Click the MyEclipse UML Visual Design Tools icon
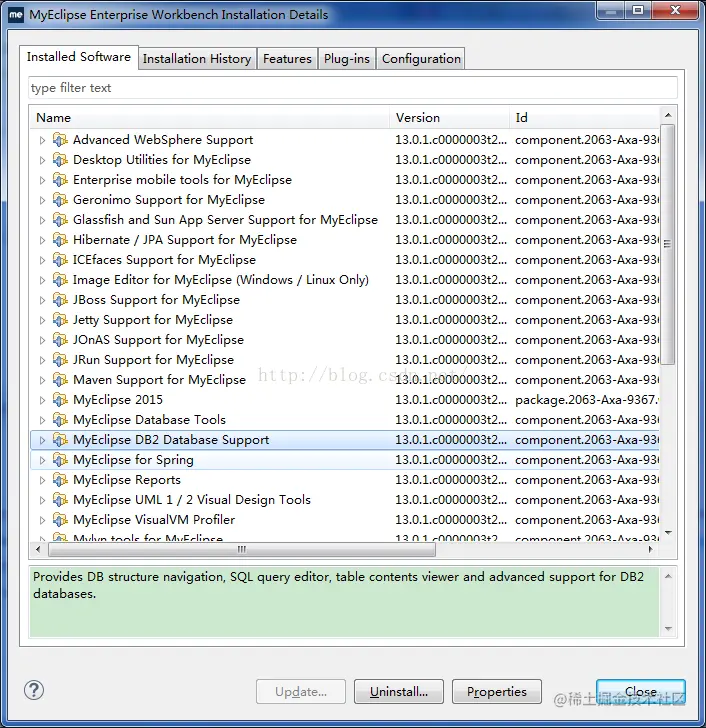This screenshot has width=706, height=728. (60, 499)
